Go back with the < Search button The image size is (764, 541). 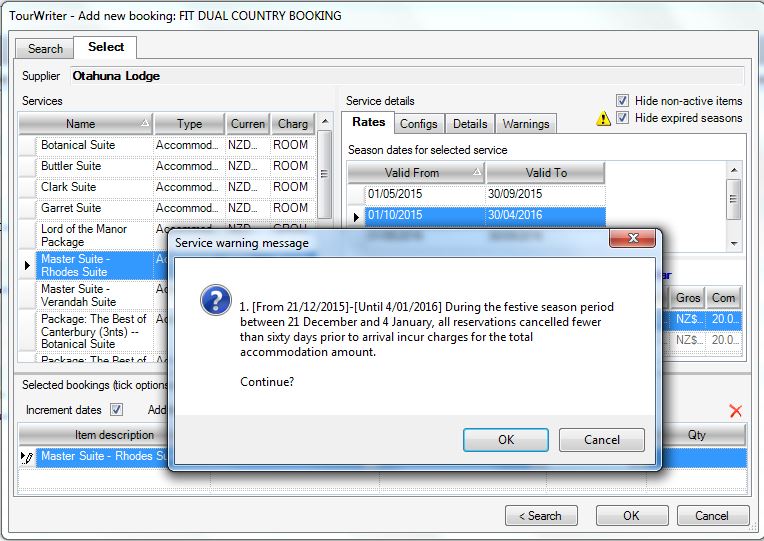[541, 516]
